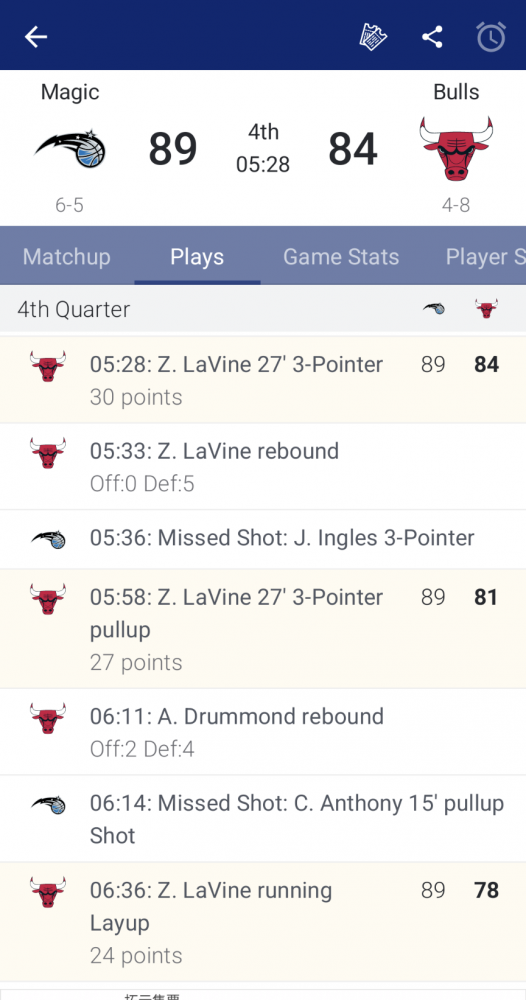Screen dimensions: 526x1000
Task: Open the partially visible Player Stats tab
Action: (x=485, y=256)
